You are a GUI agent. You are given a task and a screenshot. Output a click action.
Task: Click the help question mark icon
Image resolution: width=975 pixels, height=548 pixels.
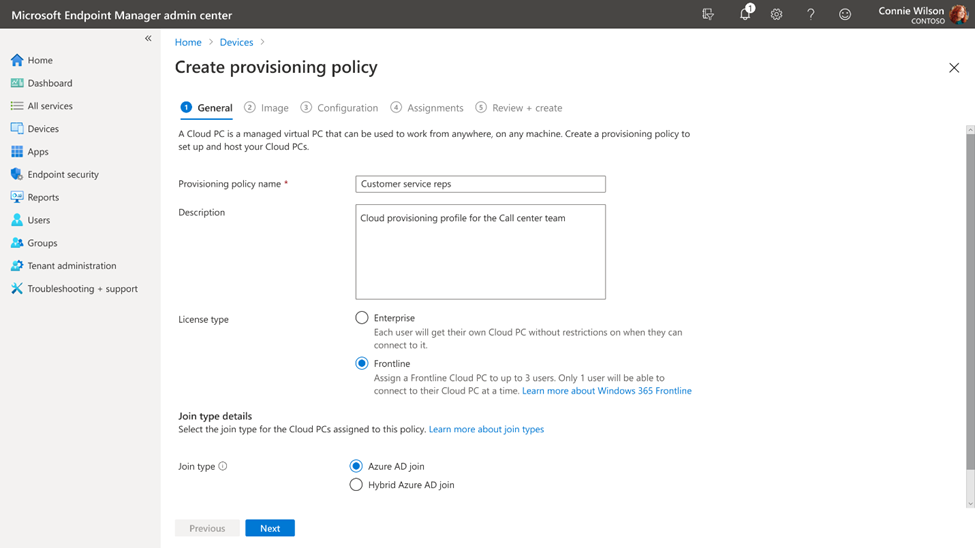click(811, 14)
